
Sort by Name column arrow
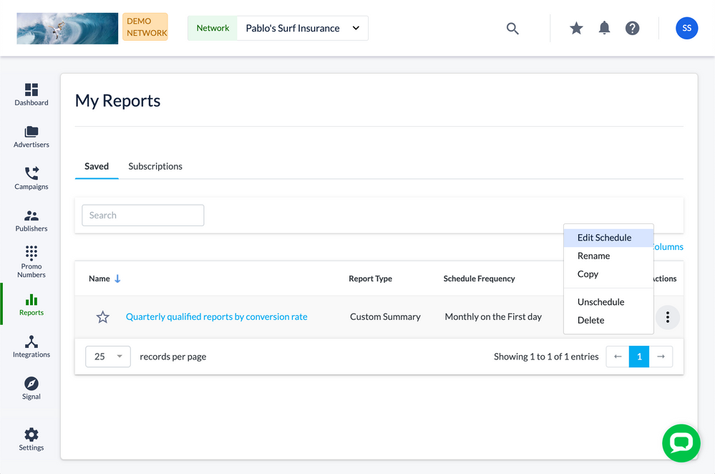tap(118, 279)
